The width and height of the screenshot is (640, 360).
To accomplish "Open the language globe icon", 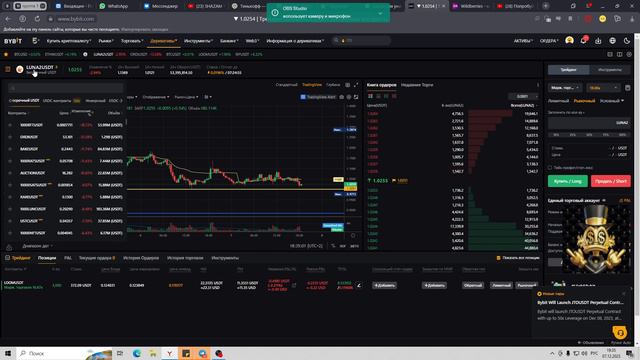I will tap(612, 41).
